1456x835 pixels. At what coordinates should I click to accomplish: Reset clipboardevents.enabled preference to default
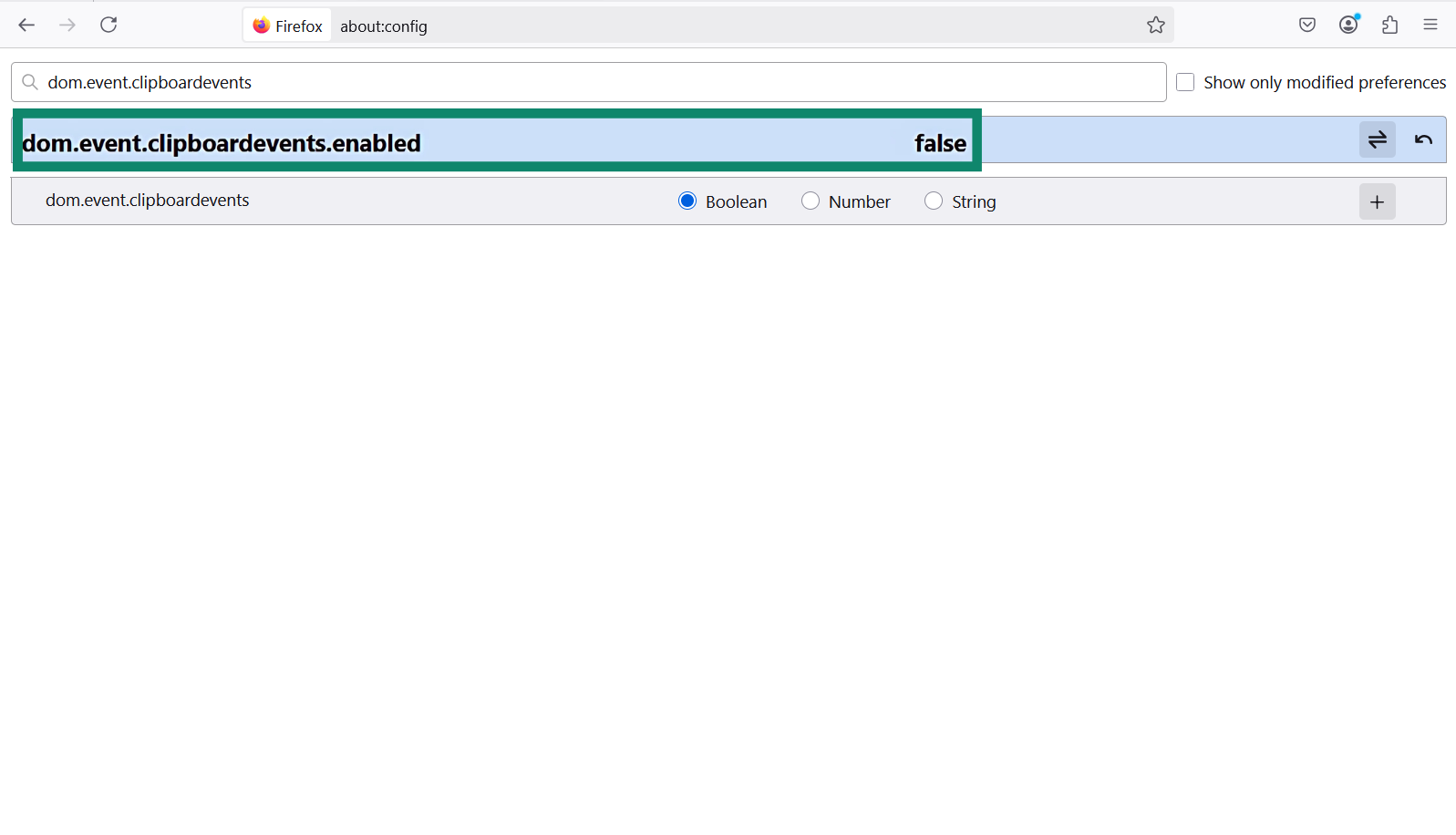(1422, 139)
